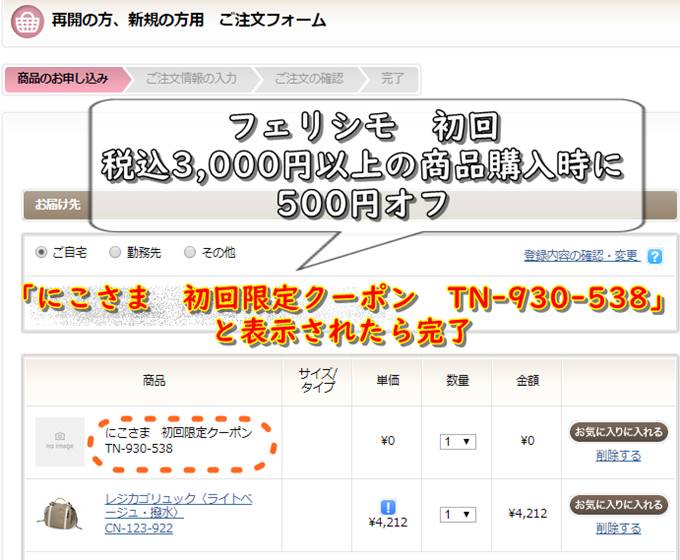
Task: Click the pink shopping basket icon
Action: point(27,21)
